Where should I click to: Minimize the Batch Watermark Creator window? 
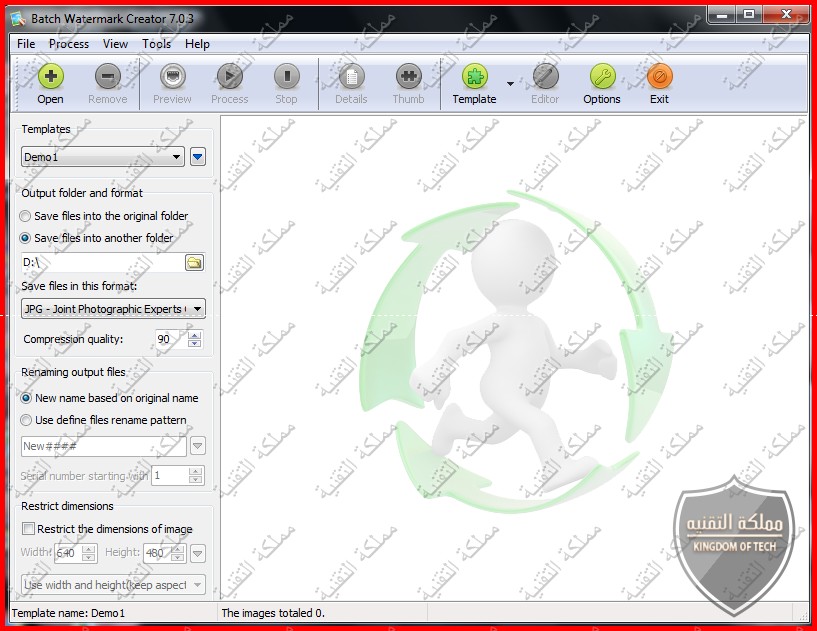pos(722,15)
